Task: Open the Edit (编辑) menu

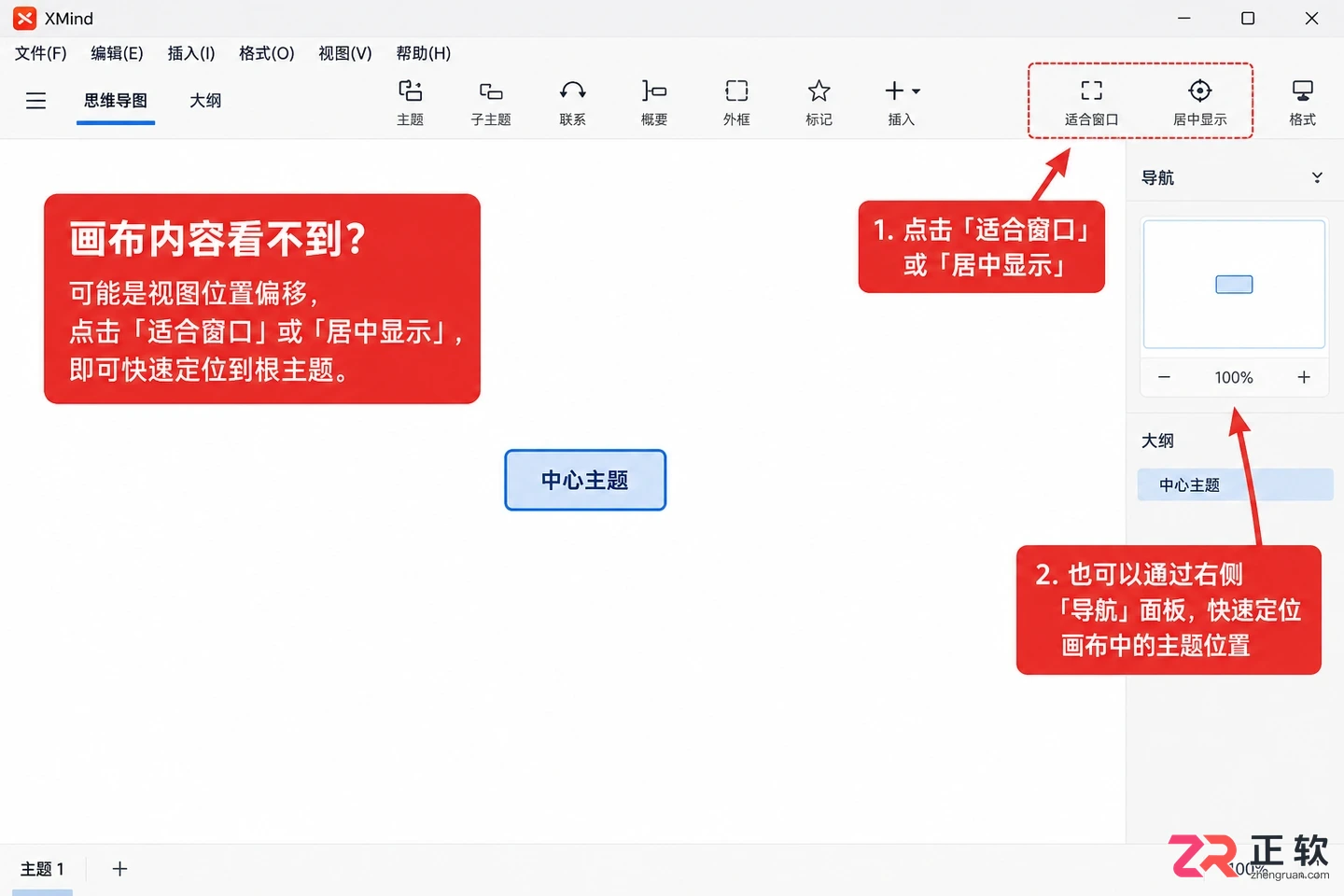Action: [117, 53]
